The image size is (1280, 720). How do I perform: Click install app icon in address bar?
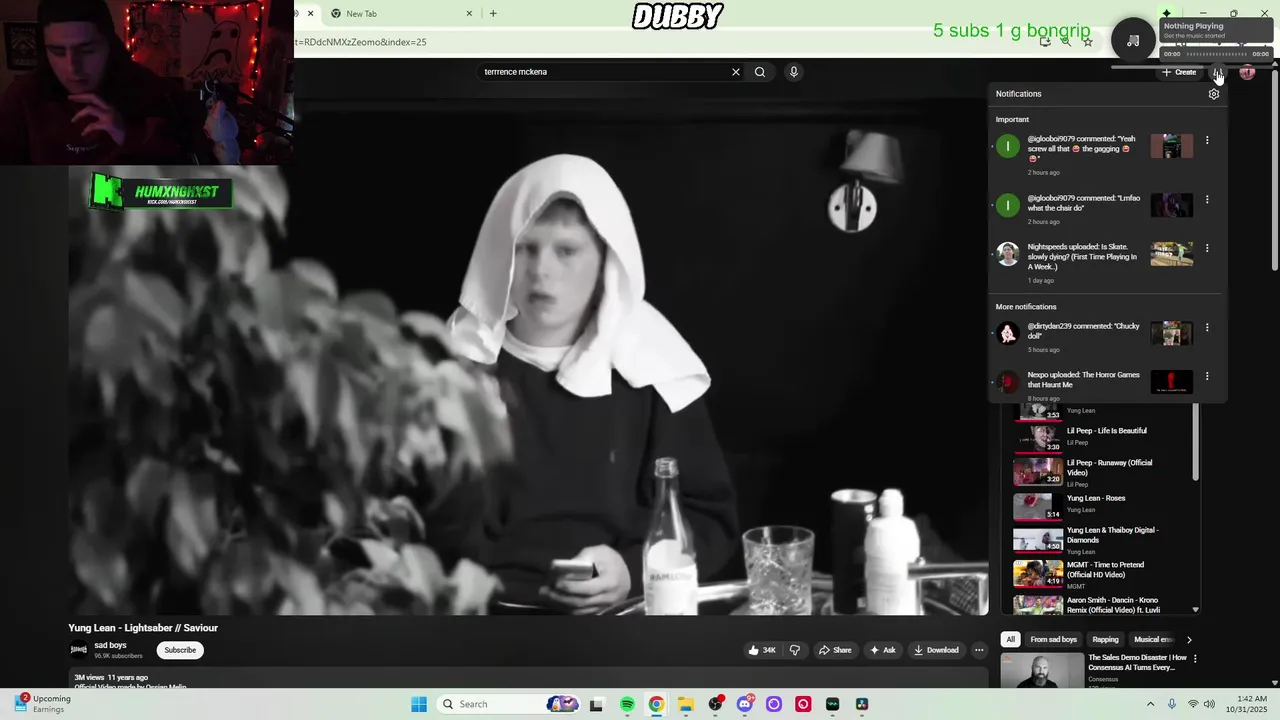(x=1045, y=42)
